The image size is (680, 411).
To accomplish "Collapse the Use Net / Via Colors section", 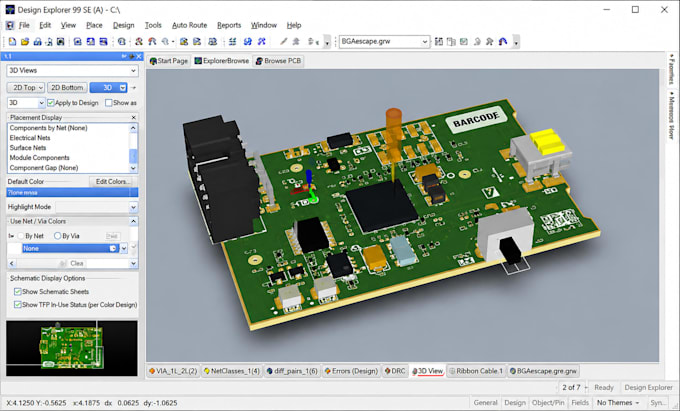I will (134, 221).
